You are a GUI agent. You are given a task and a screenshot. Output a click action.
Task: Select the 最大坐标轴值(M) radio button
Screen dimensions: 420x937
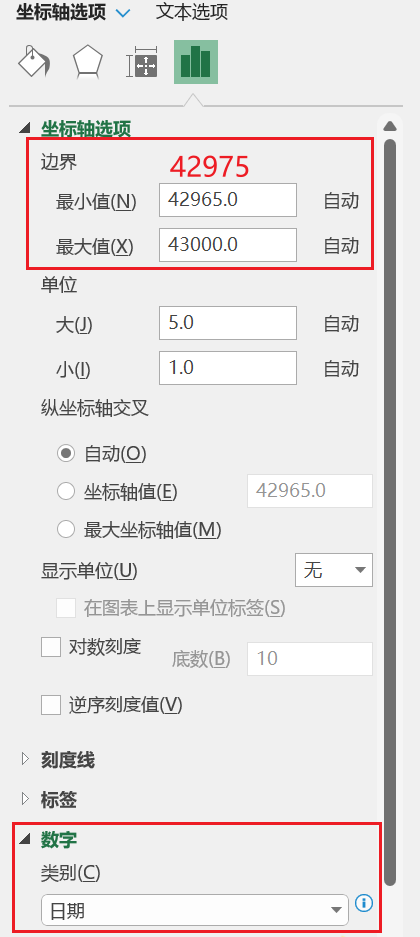pos(66,529)
